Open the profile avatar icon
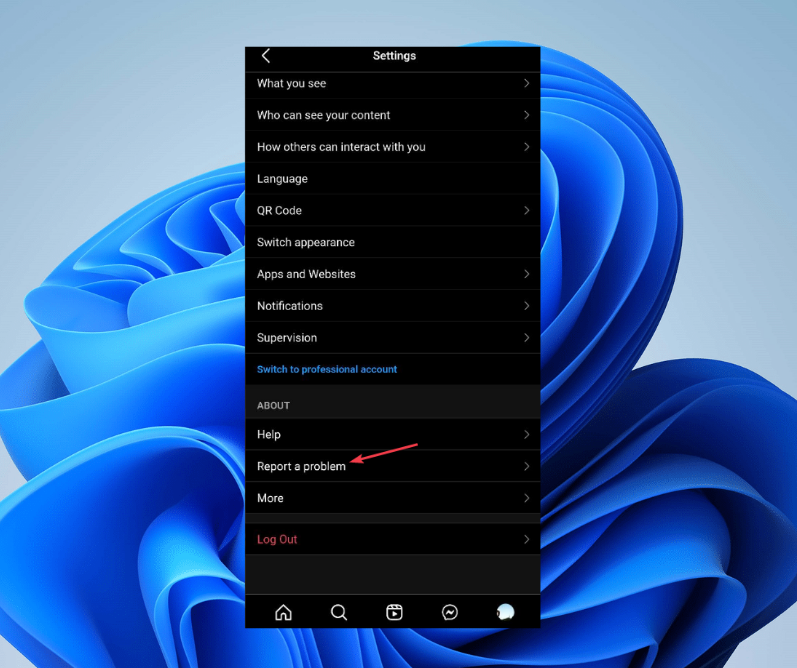This screenshot has width=797, height=668. pyautogui.click(x=505, y=612)
